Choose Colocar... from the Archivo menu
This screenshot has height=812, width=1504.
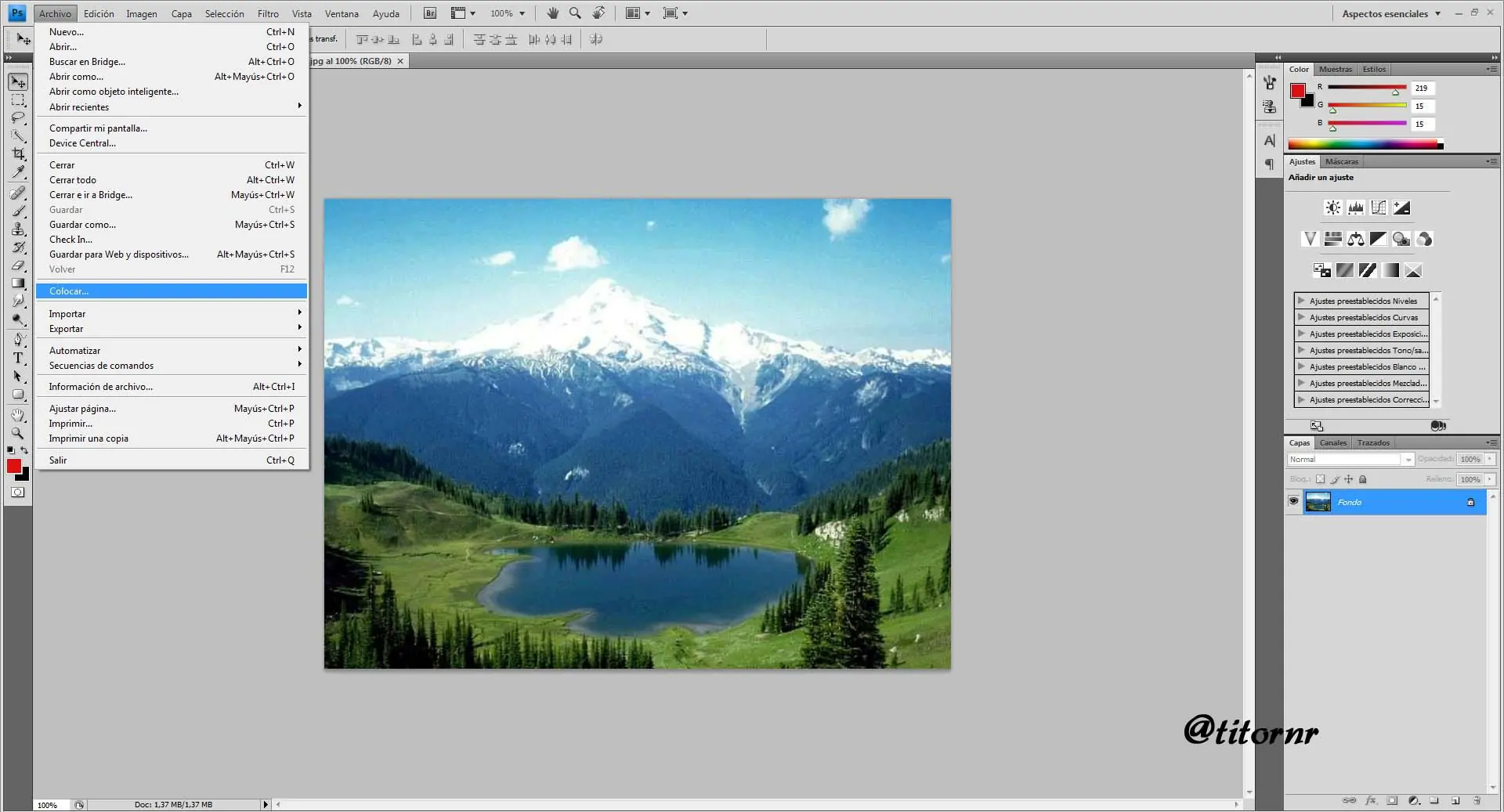coord(172,291)
